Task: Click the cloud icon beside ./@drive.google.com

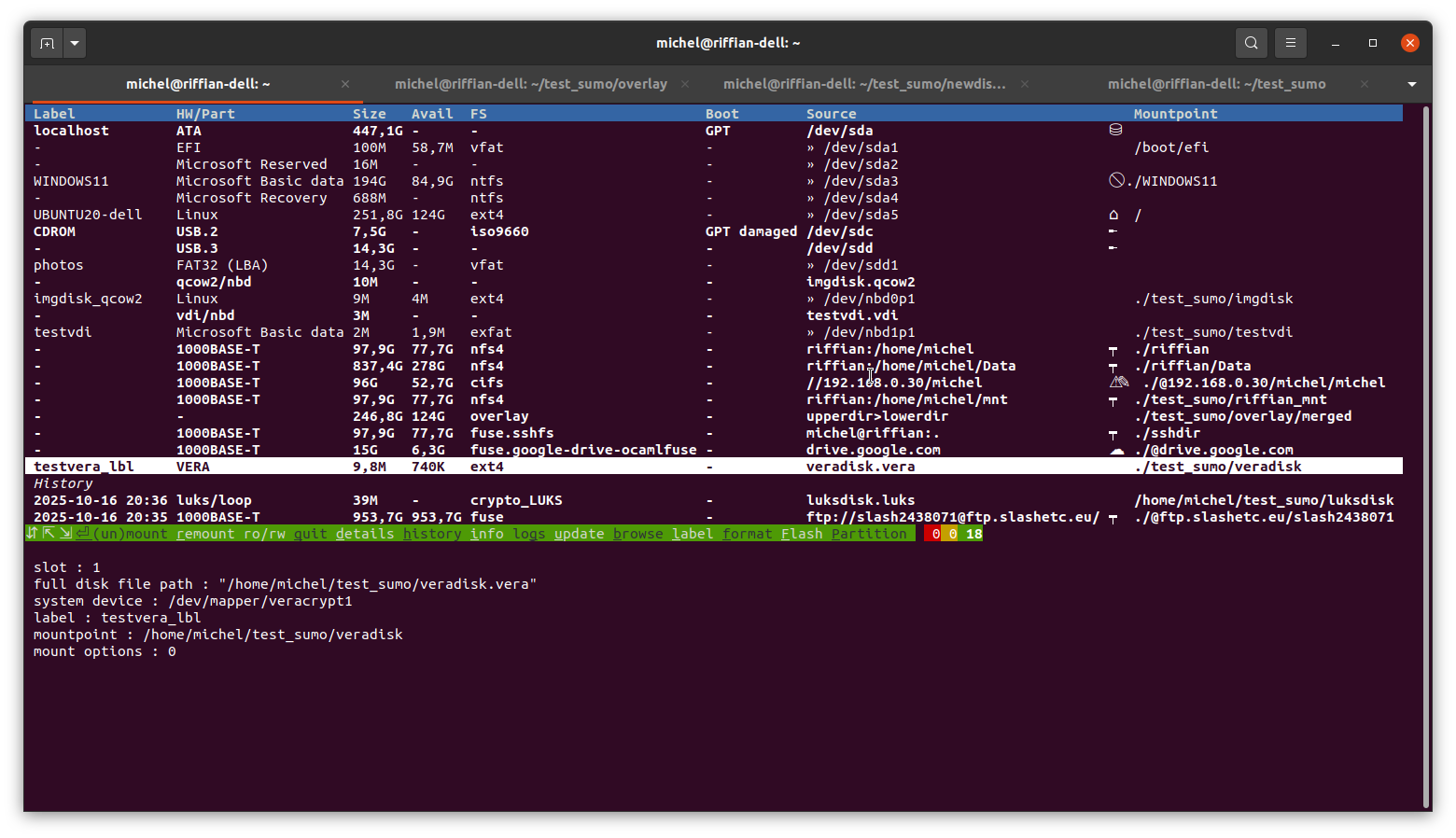Action: coord(1116,451)
